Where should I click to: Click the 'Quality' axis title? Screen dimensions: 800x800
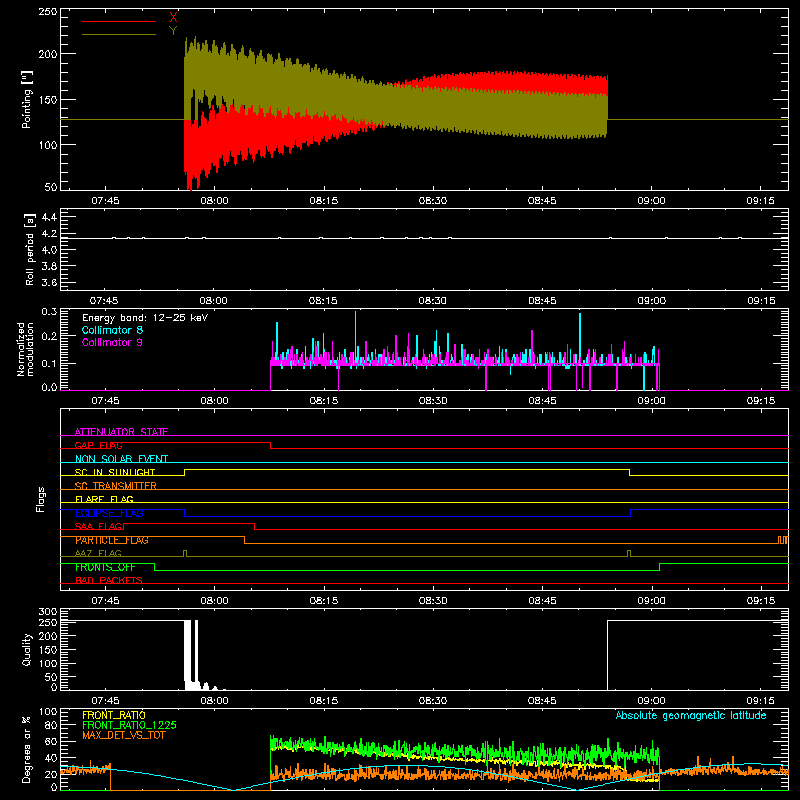point(27,649)
